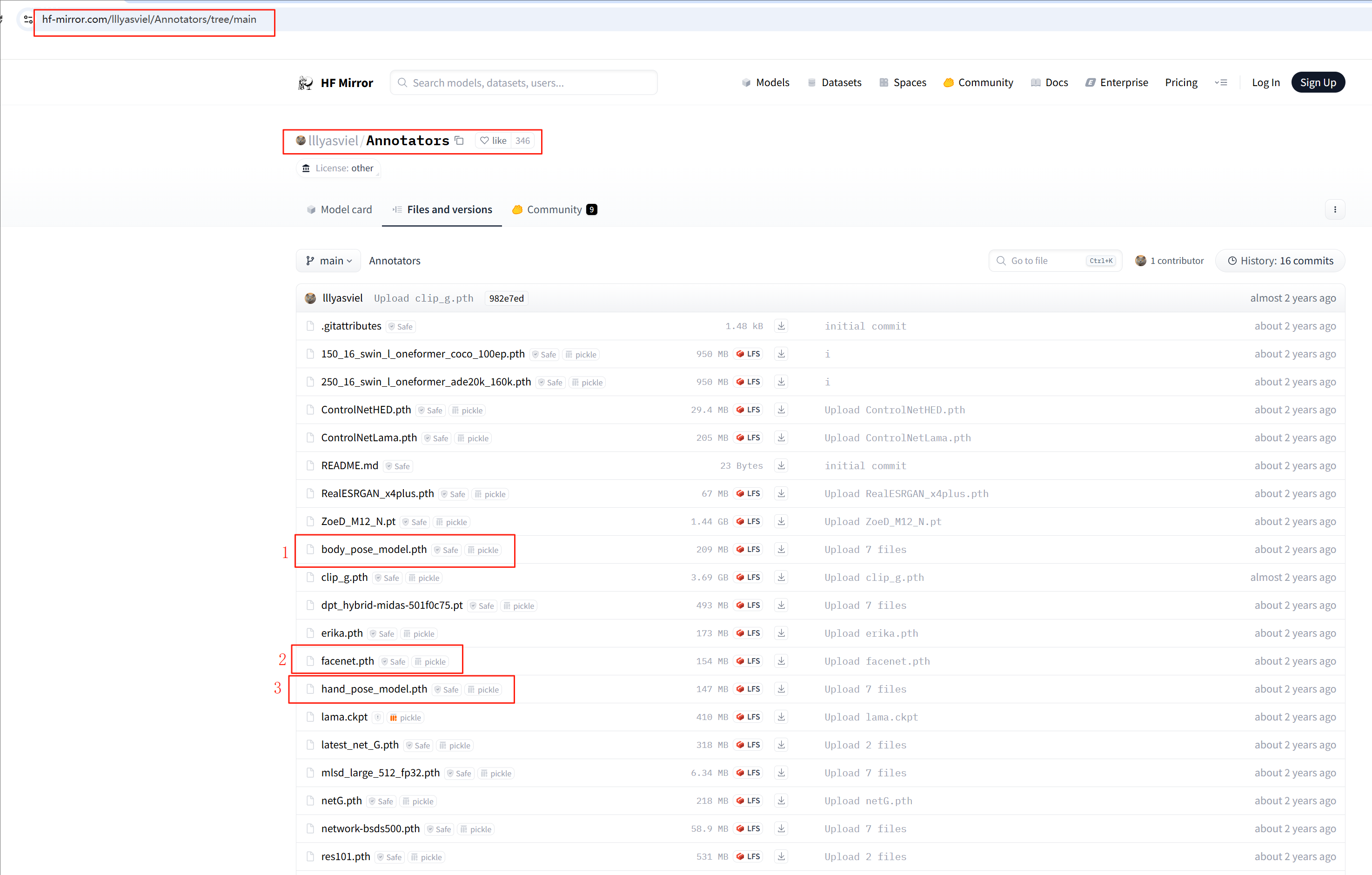Open the three-dot overflow menu beside the tabs
Viewport: 1372px width, 875px height.
[x=1335, y=209]
